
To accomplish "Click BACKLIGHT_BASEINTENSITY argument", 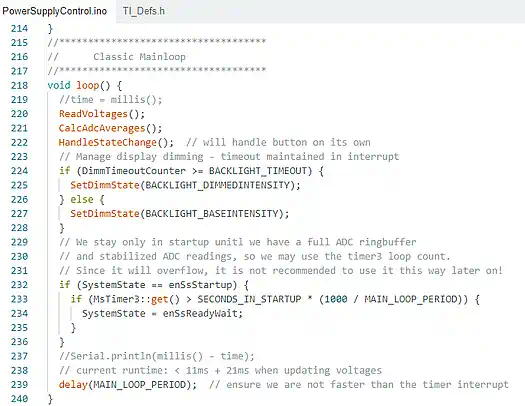I will 212,214.
